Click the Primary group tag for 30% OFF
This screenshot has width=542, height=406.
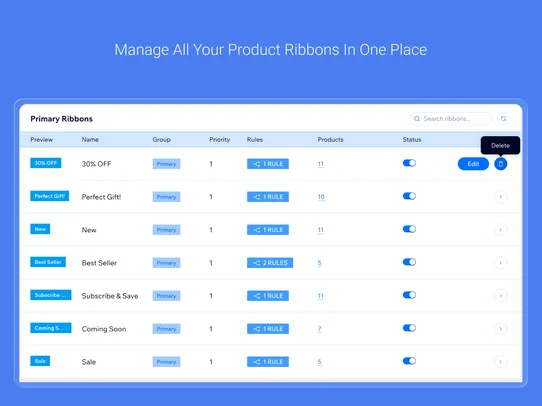click(166, 164)
